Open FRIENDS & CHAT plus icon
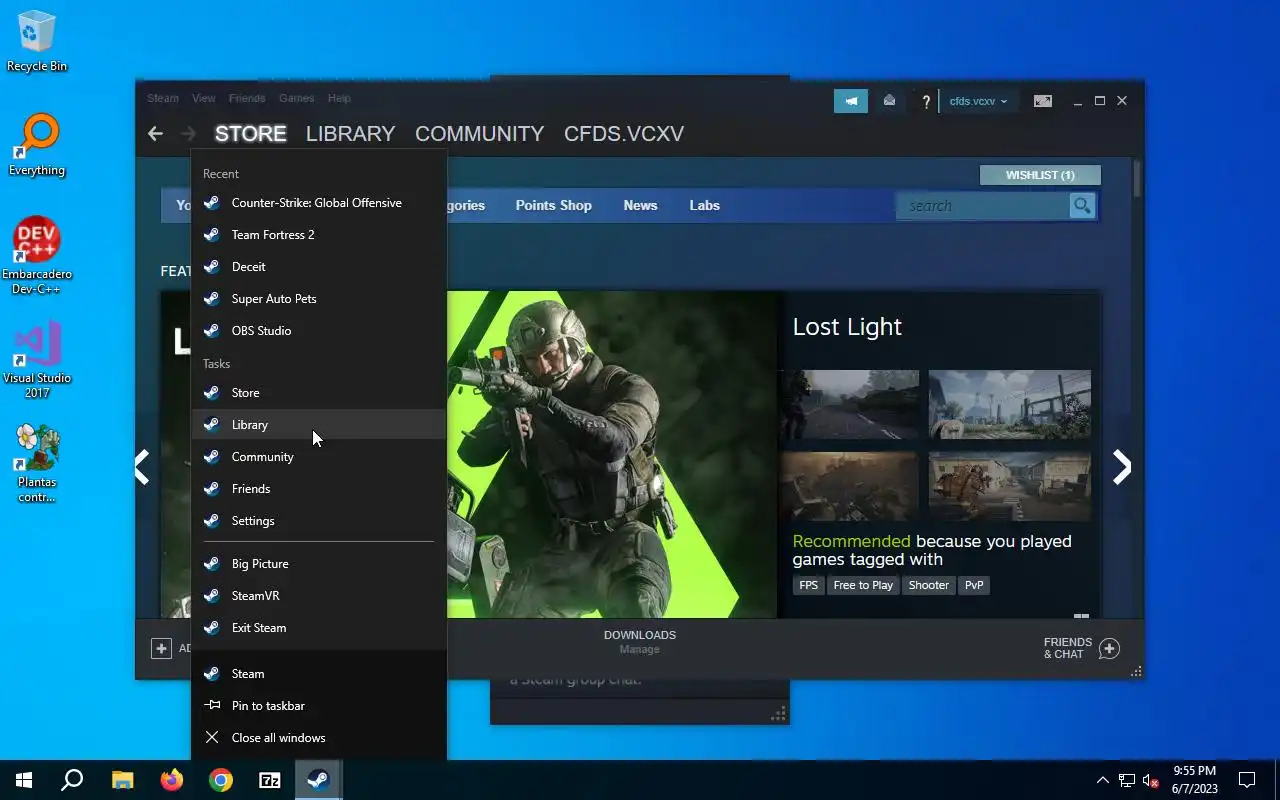 (x=1109, y=649)
